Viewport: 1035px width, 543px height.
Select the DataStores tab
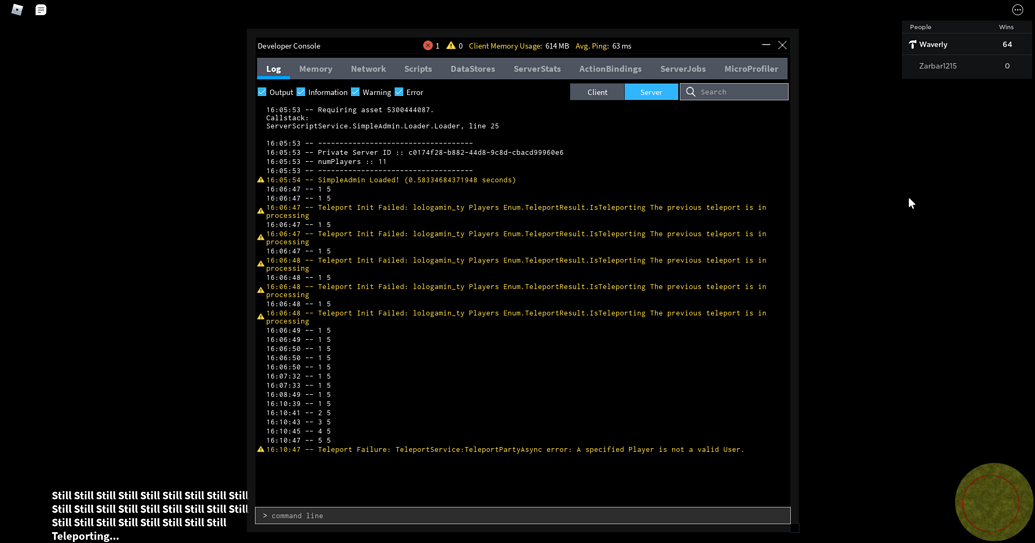(472, 69)
